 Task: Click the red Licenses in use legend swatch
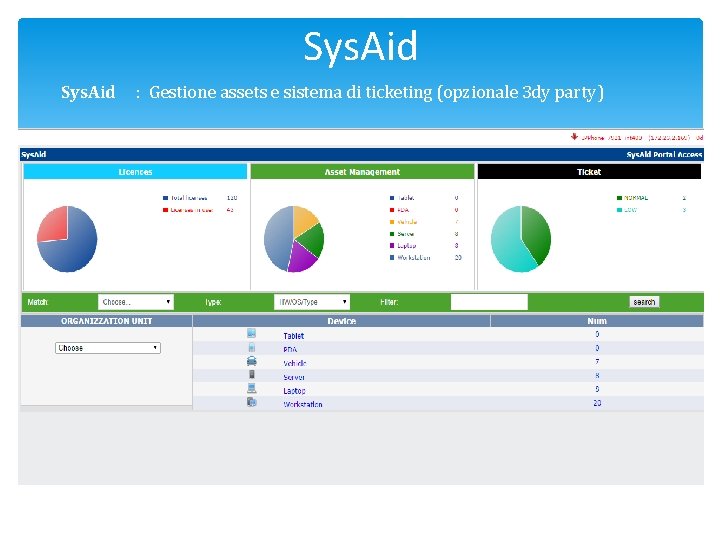(165, 210)
